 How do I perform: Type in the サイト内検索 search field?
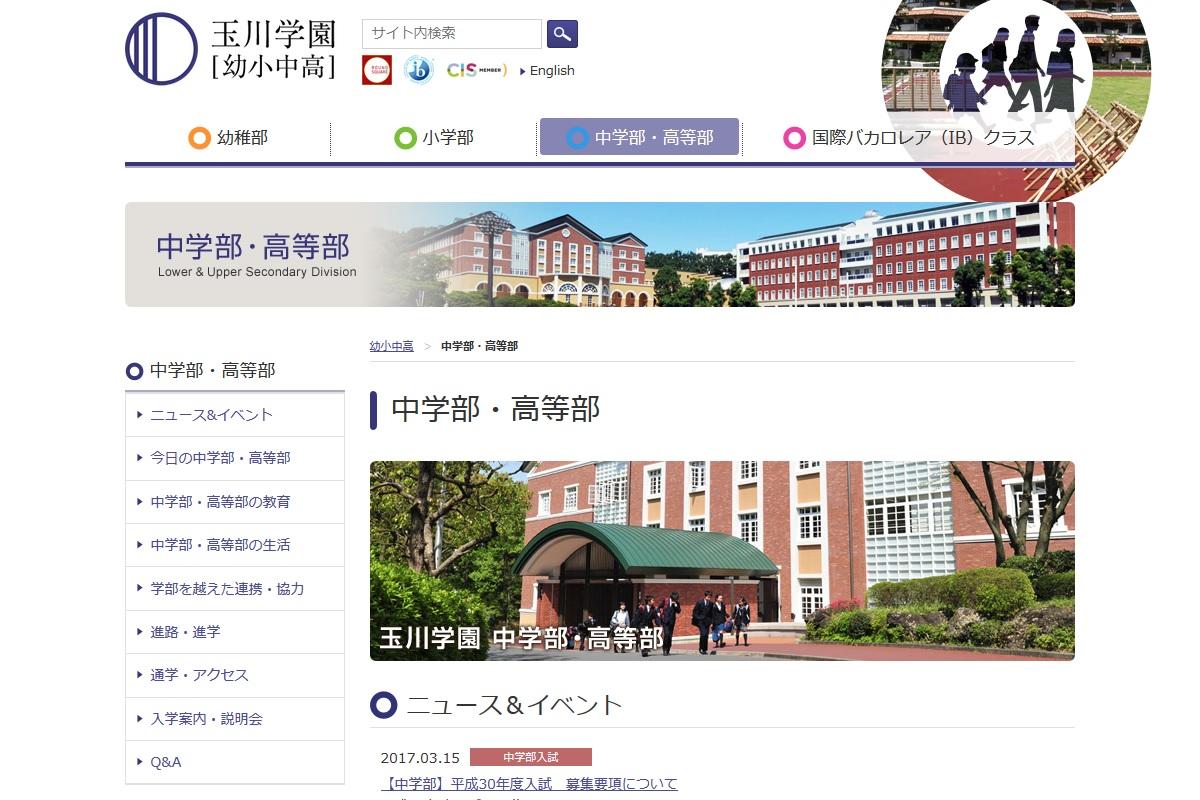coord(451,34)
